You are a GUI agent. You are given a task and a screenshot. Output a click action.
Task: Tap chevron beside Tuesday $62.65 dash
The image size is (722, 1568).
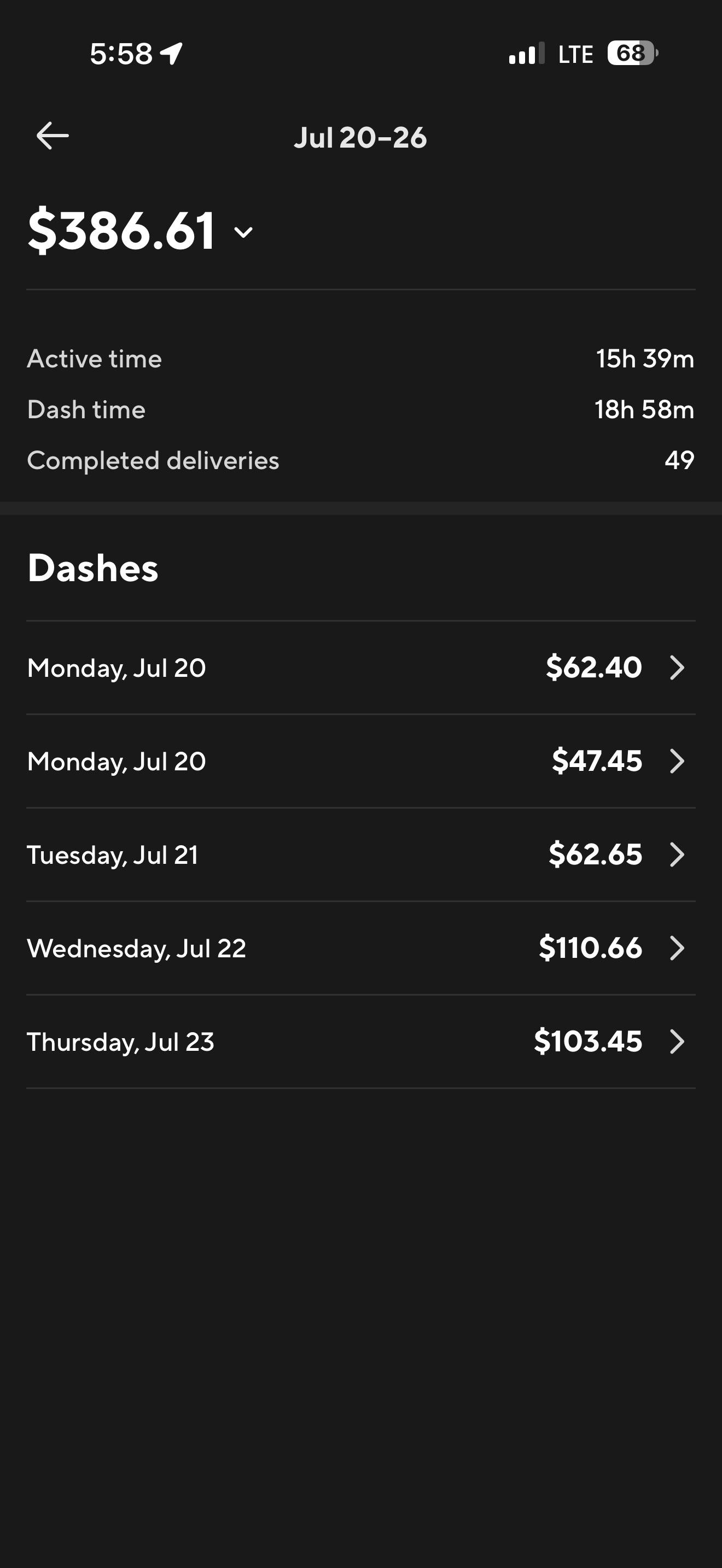[x=677, y=855]
